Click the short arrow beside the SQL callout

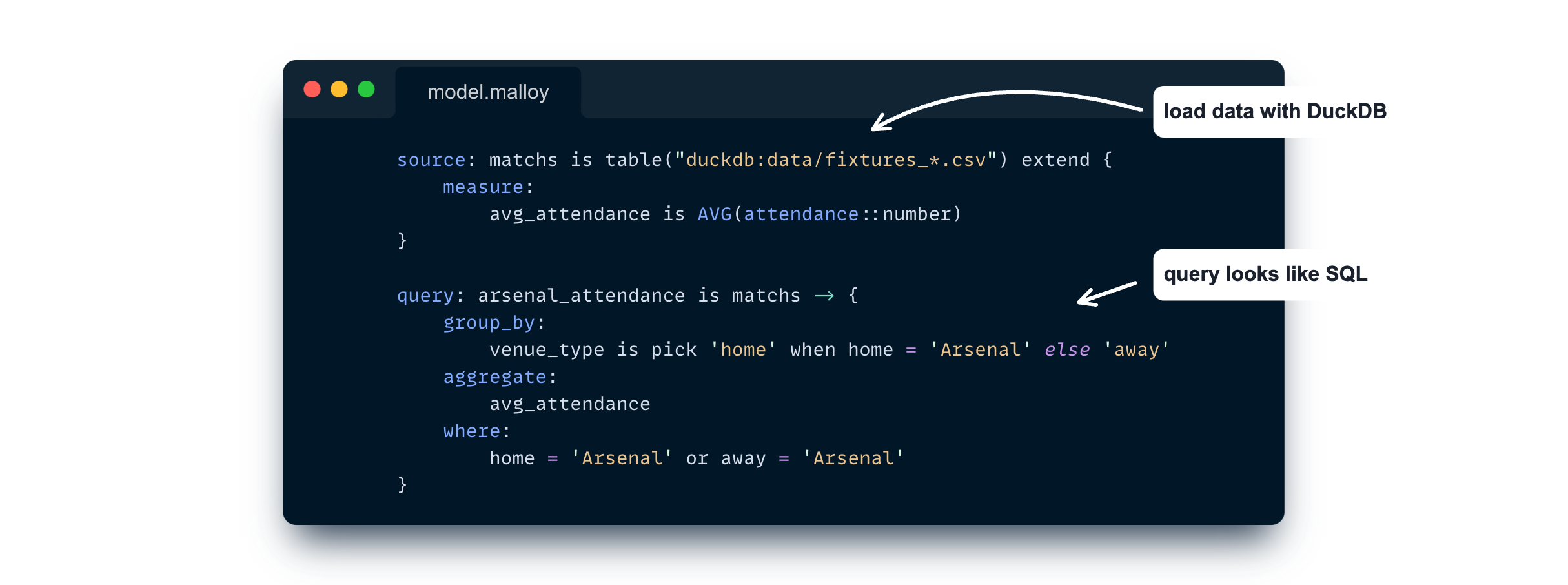click(1106, 293)
